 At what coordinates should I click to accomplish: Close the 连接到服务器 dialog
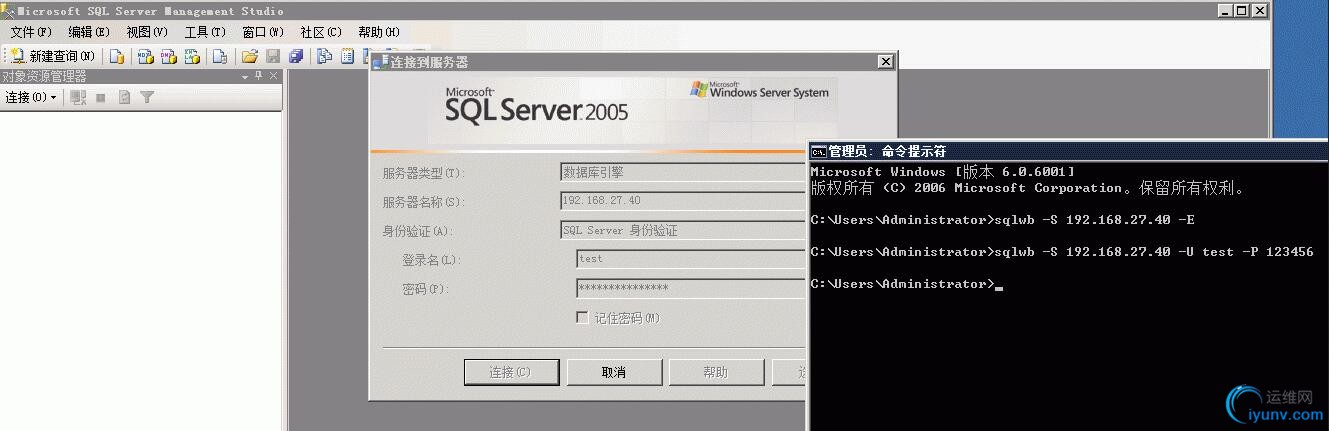pyautogui.click(x=884, y=62)
